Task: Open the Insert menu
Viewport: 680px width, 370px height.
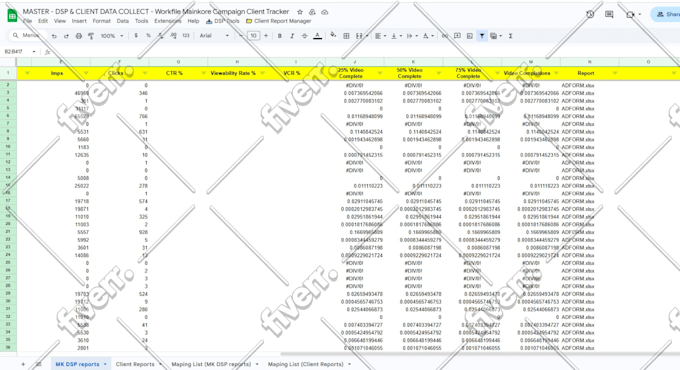Action: pyautogui.click(x=79, y=21)
